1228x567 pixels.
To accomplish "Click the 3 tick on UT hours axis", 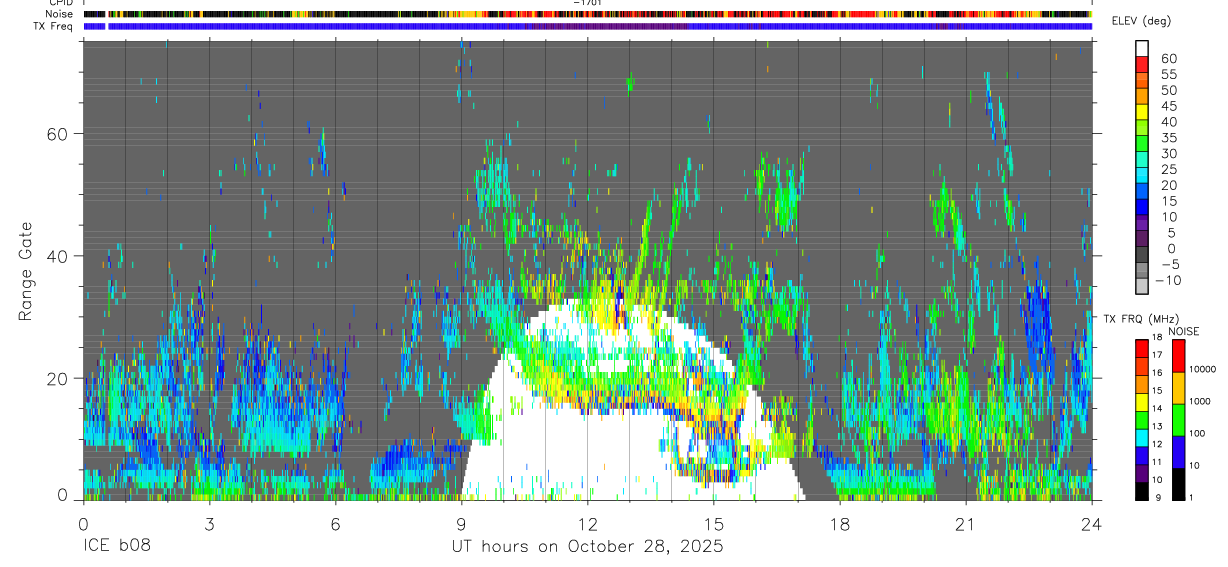I will coord(209,524).
